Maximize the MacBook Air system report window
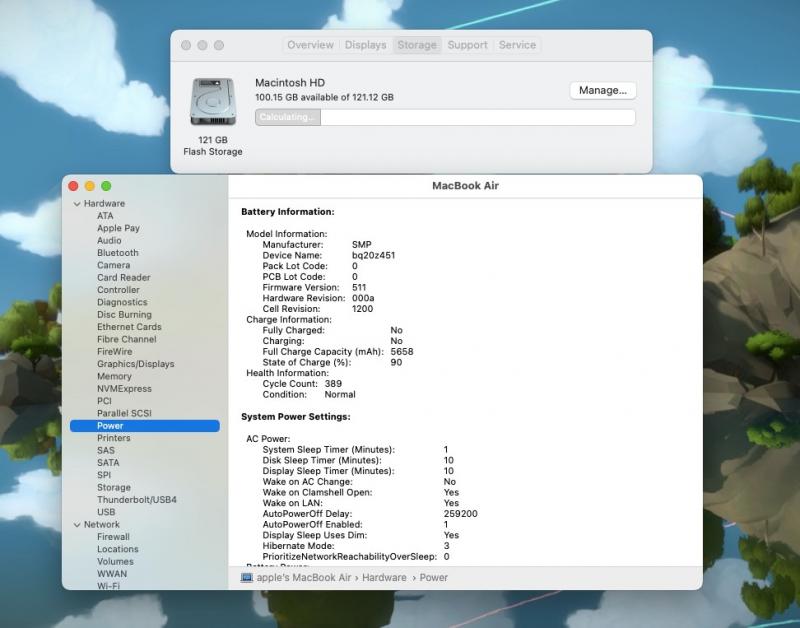The height and width of the screenshot is (628, 800). coord(106,186)
